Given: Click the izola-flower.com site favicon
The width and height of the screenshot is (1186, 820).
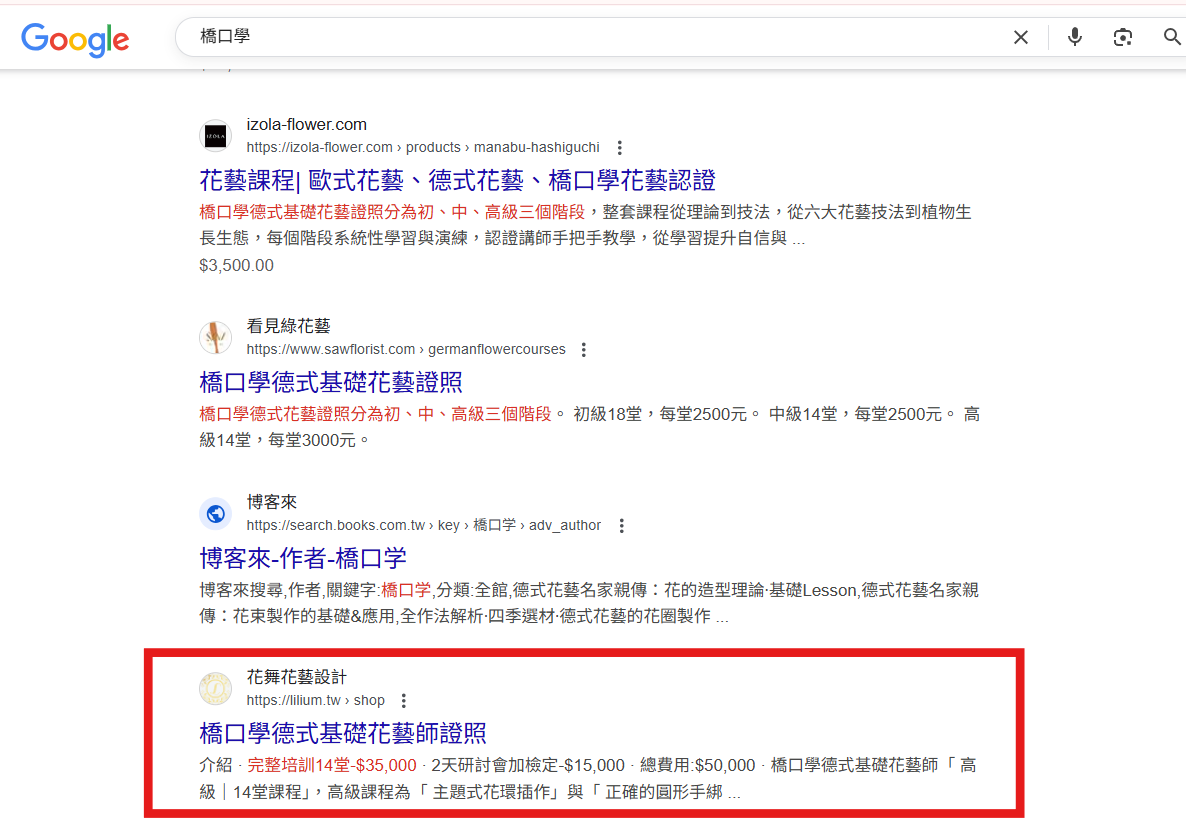Looking at the screenshot, I should [x=216, y=136].
